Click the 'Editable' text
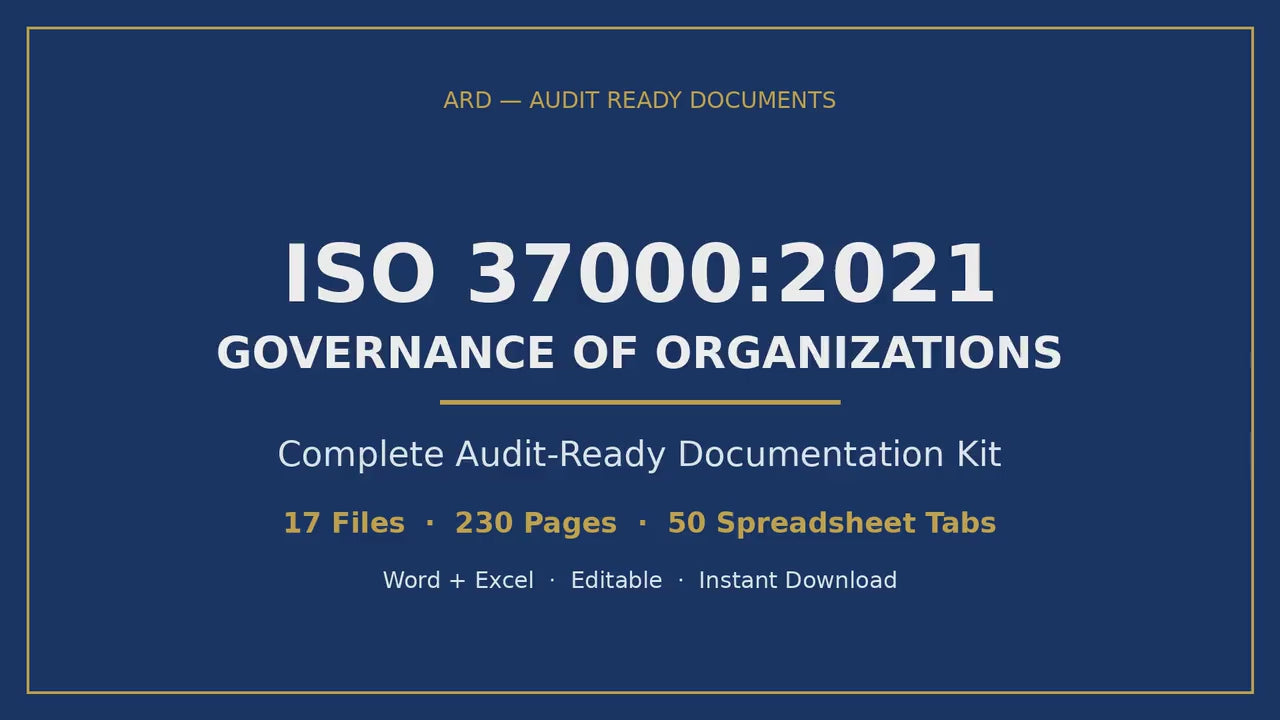 point(616,580)
